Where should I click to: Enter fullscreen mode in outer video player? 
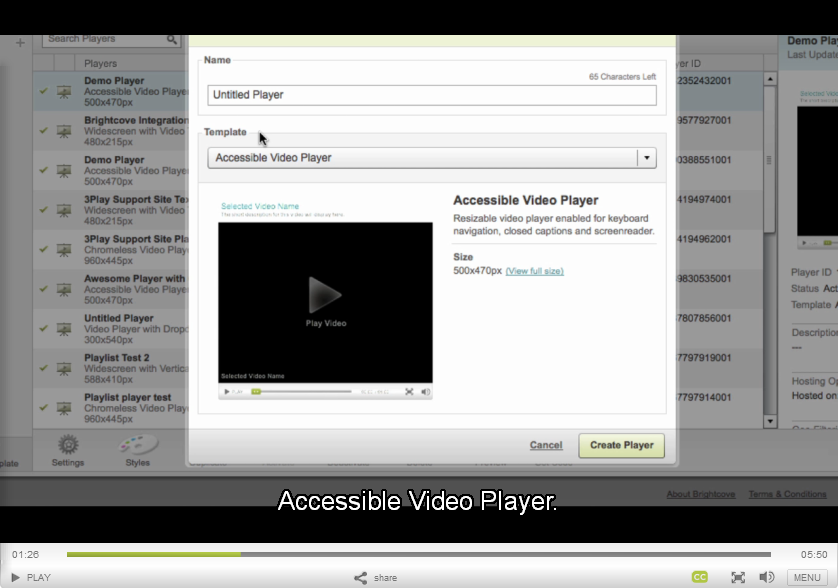click(738, 577)
